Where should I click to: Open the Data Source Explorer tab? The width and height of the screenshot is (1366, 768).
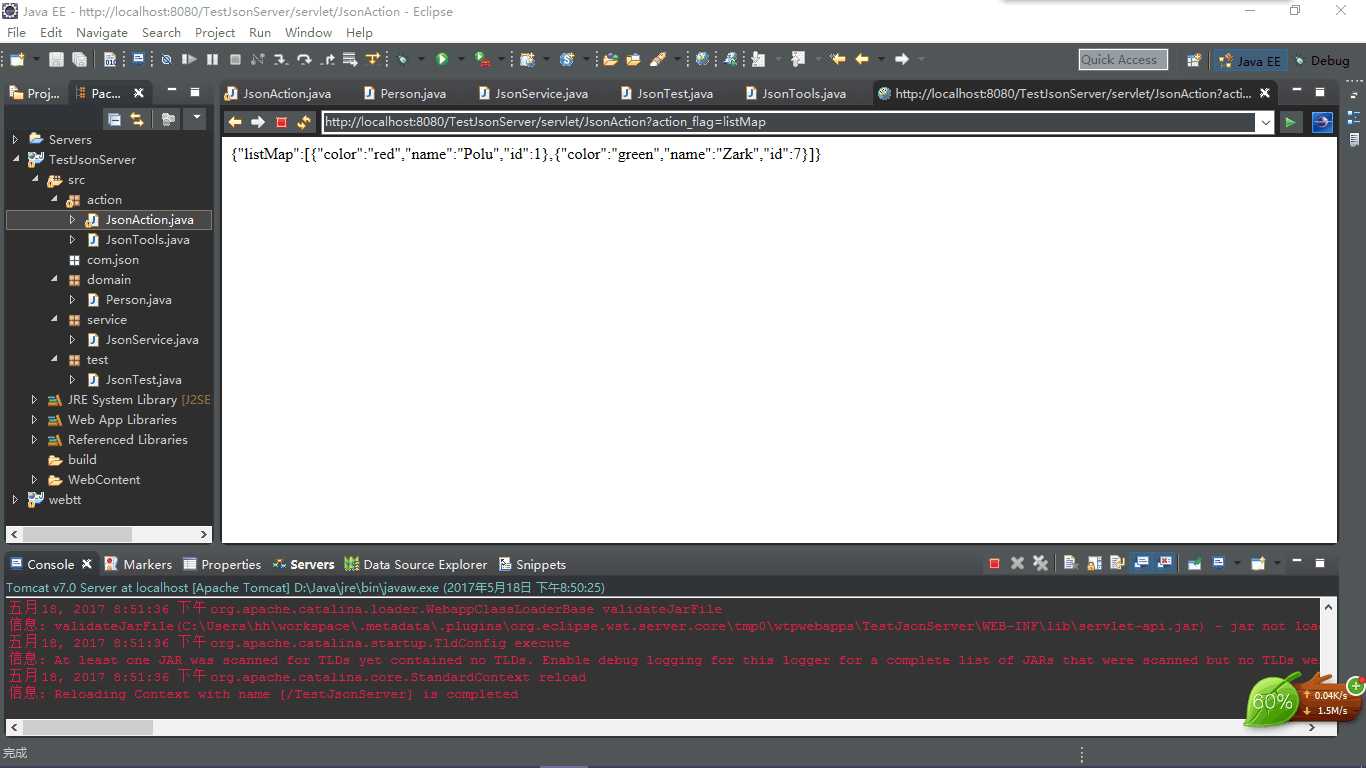[x=416, y=564]
